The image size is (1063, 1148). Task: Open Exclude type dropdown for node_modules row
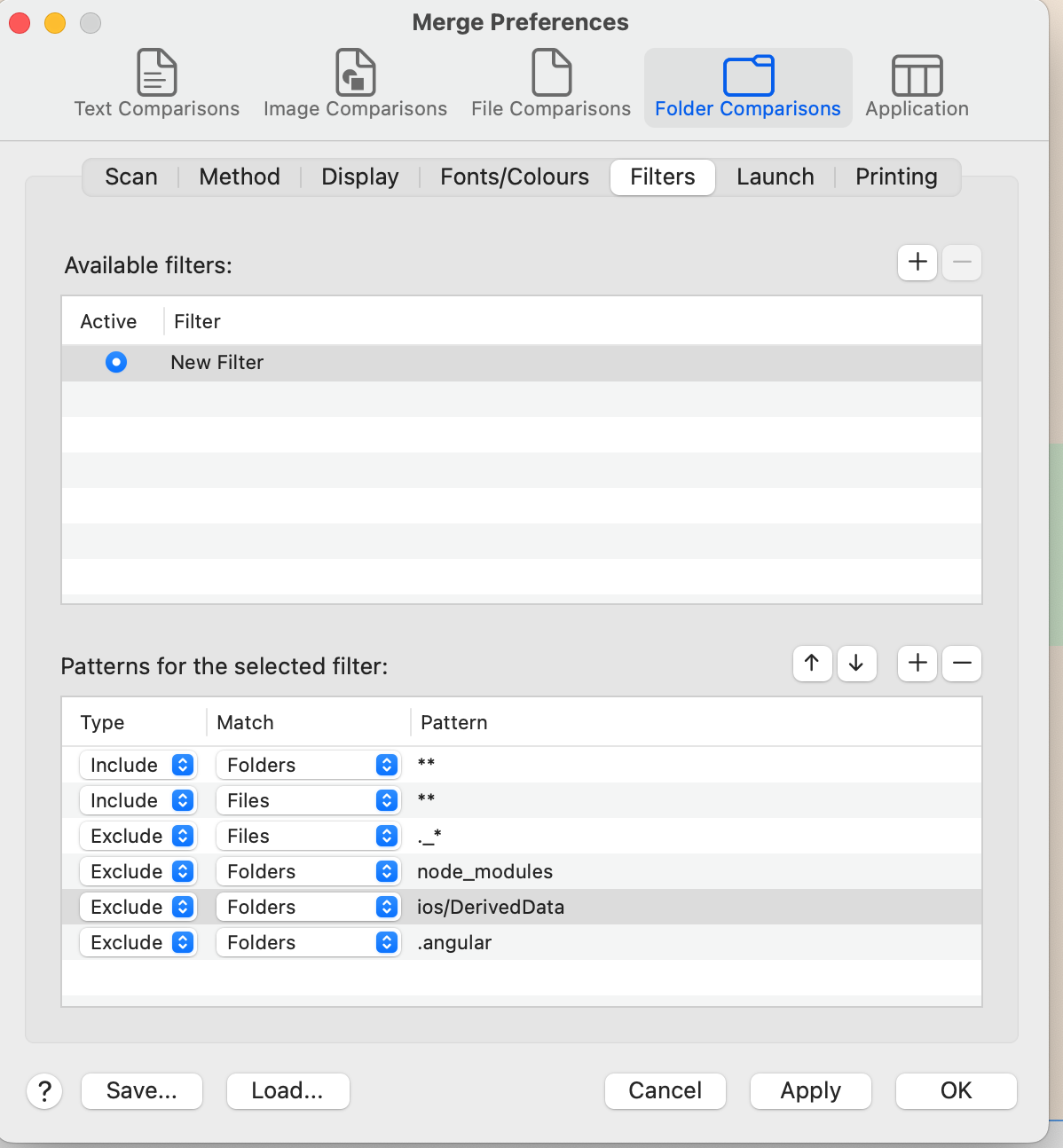coord(138,871)
